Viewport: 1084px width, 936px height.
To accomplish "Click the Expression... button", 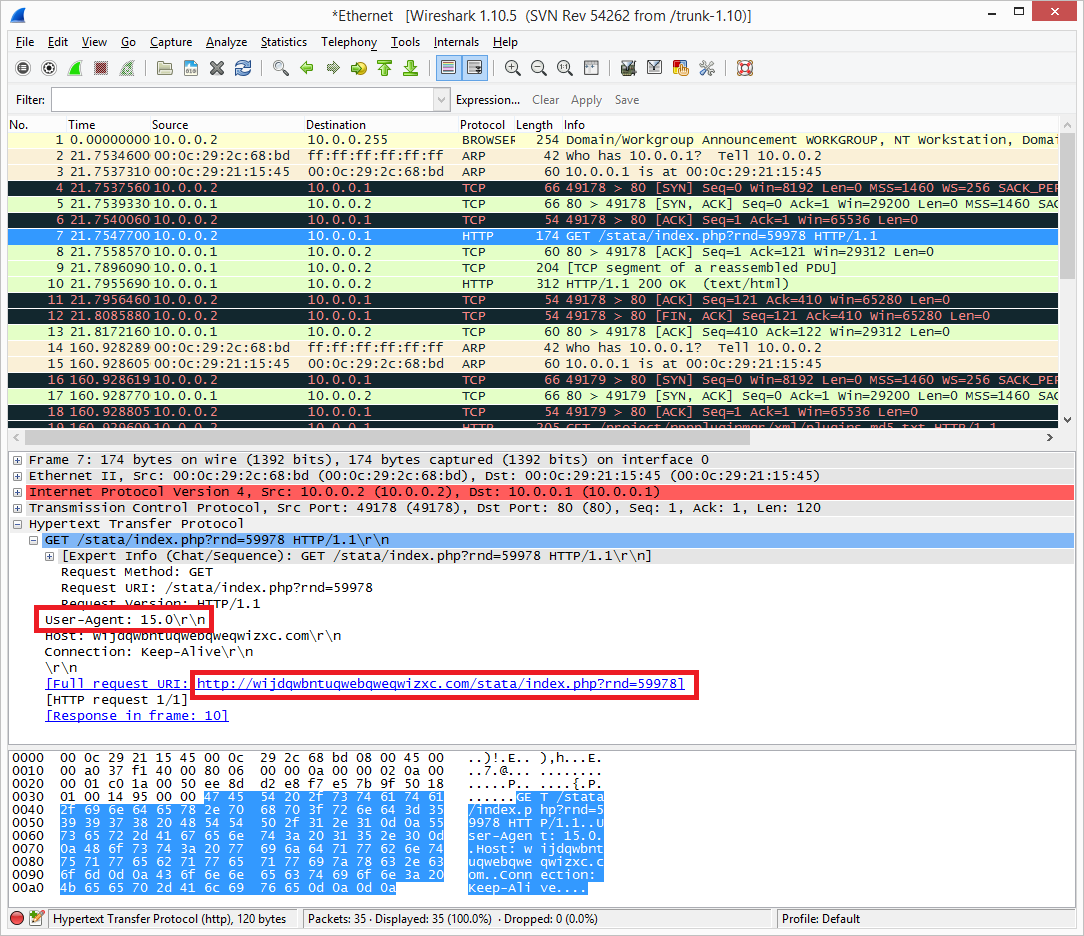I will click(488, 100).
